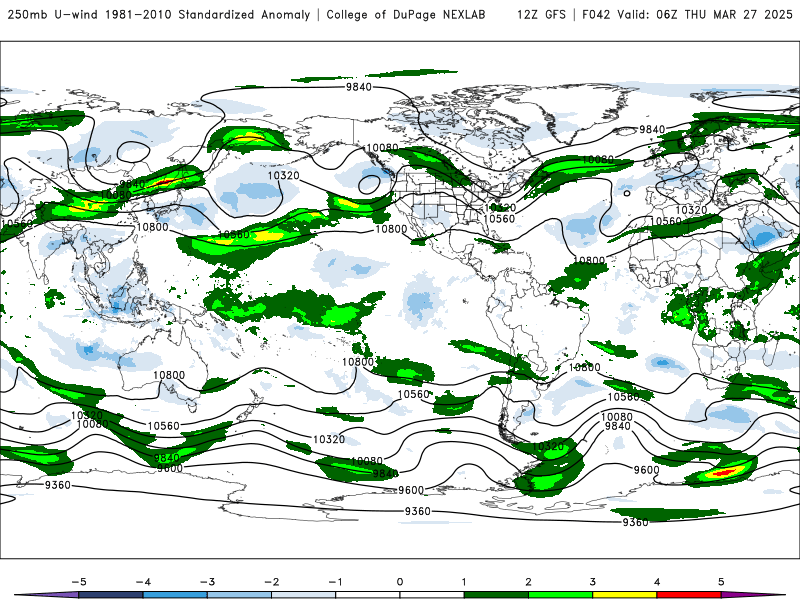Click the '10800' contour label over Australia

(x=169, y=375)
